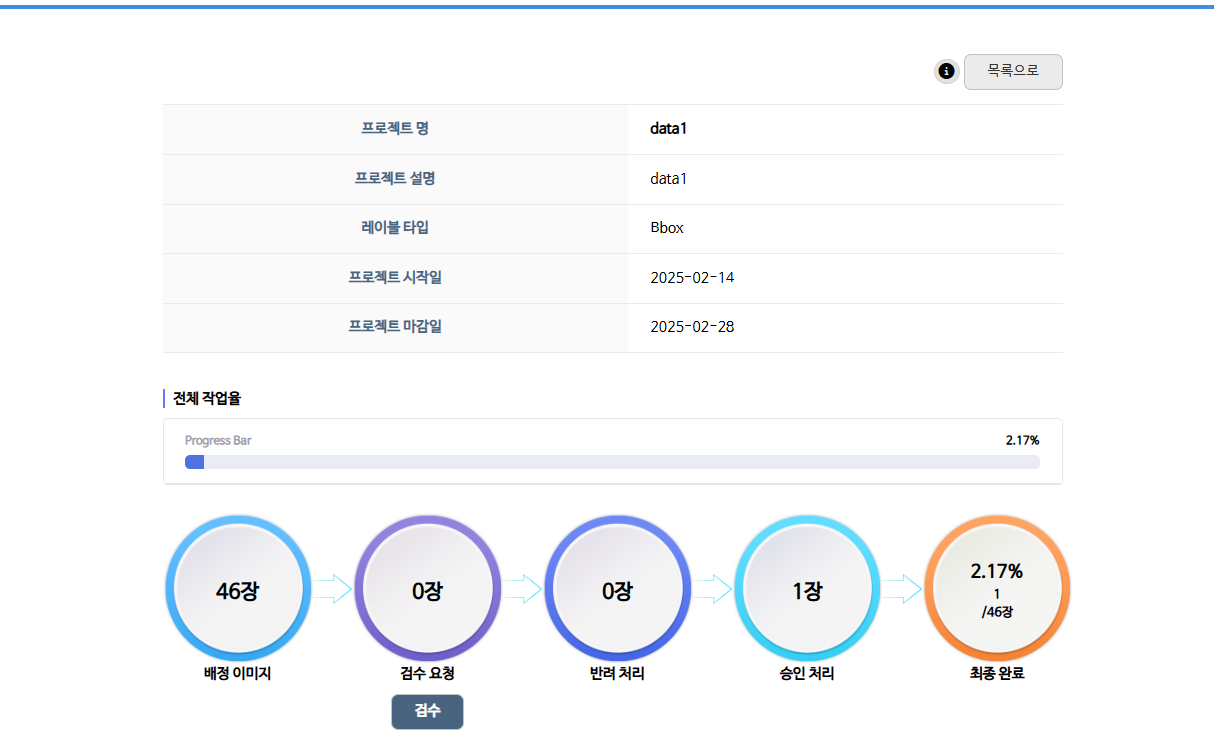Screen dimensions: 1214x749
Task: Open the cyan 1장 승인 처리 circle
Action: 807,589
